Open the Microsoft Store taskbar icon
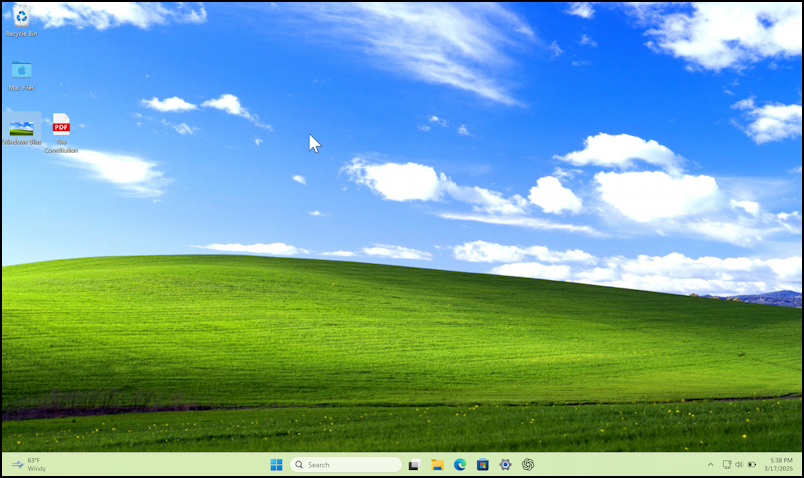The height and width of the screenshot is (478, 804). (483, 465)
